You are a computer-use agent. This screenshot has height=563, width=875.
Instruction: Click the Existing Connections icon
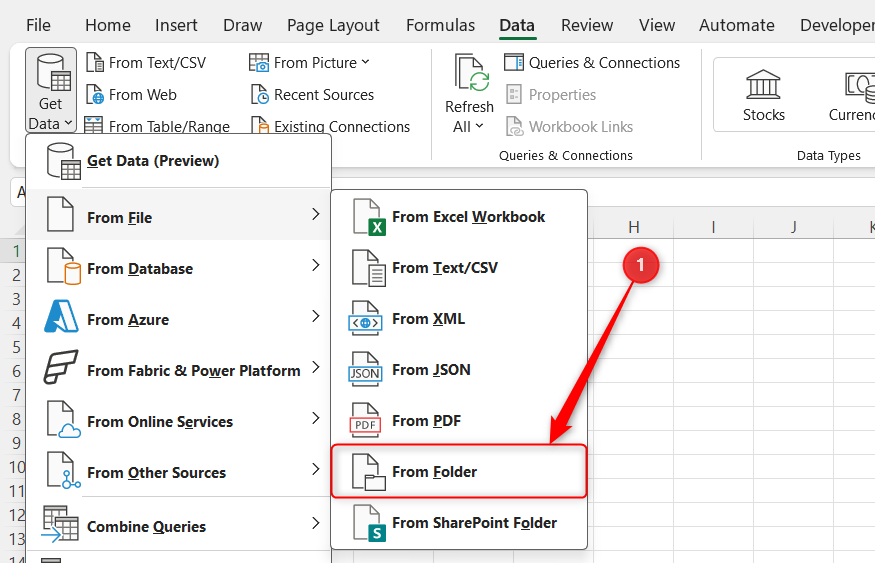click(259, 126)
